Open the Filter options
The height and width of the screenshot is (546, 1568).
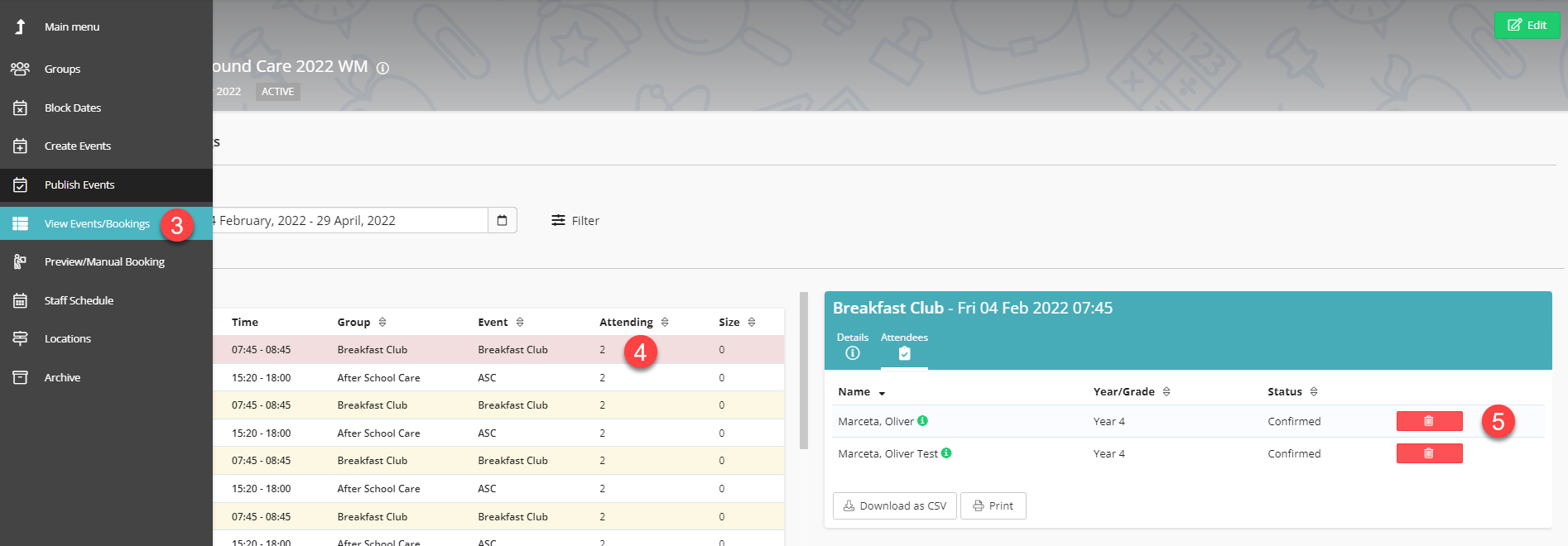575,220
